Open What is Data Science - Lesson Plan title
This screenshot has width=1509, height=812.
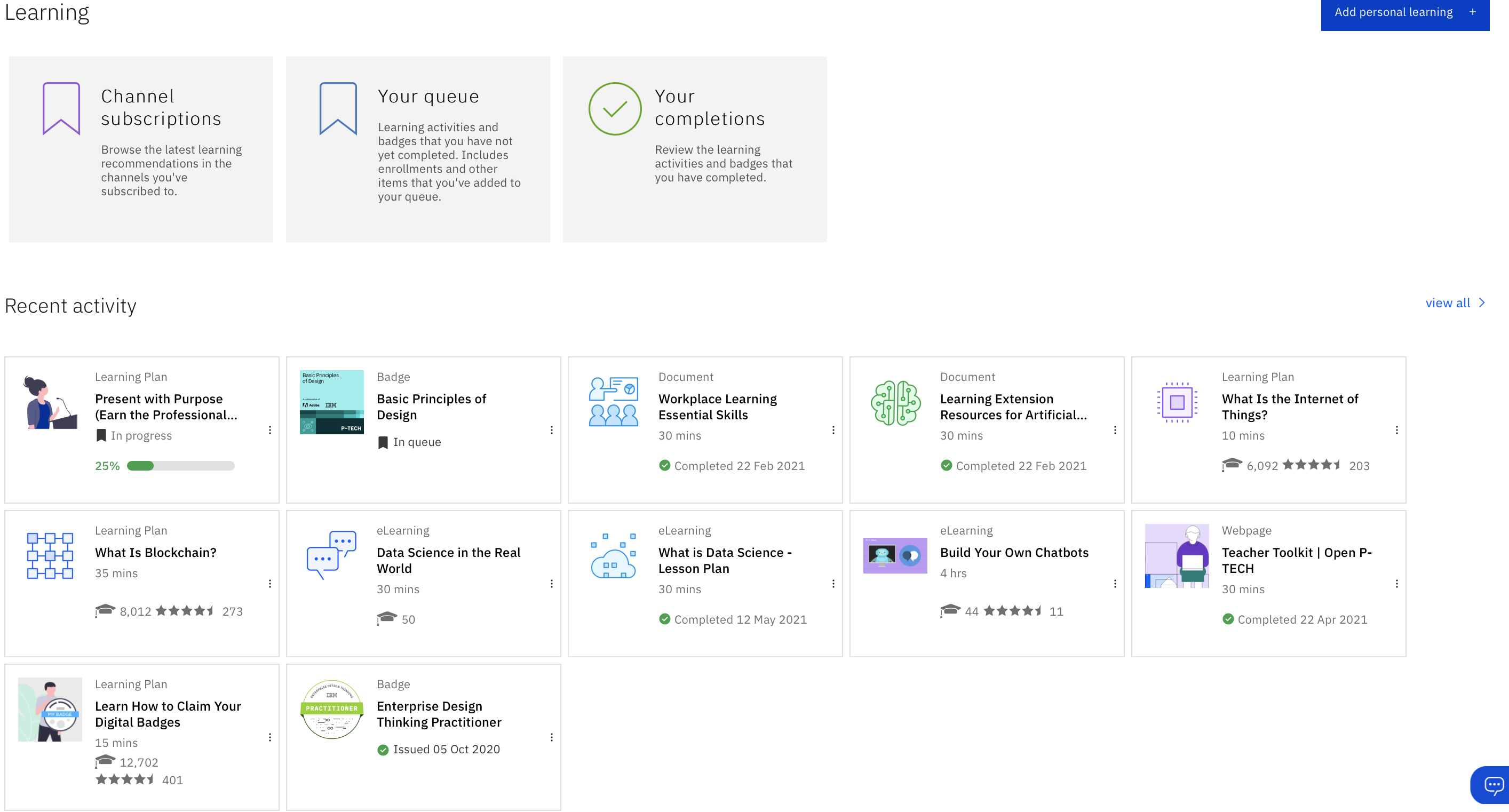point(725,560)
